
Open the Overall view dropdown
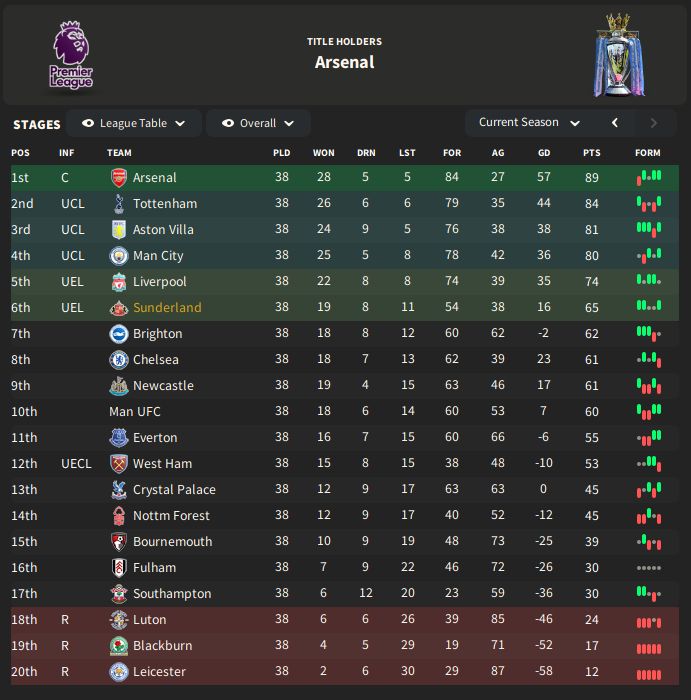click(x=258, y=123)
